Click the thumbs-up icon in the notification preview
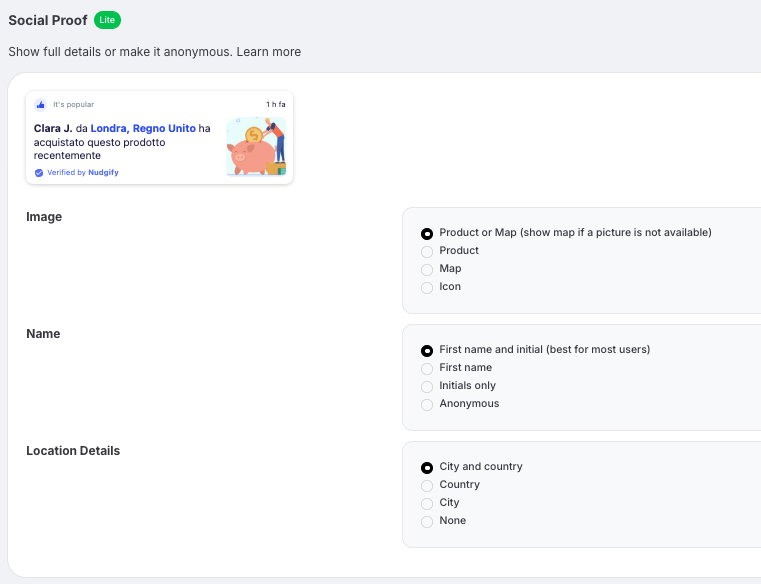The image size is (761, 584). 40,104
